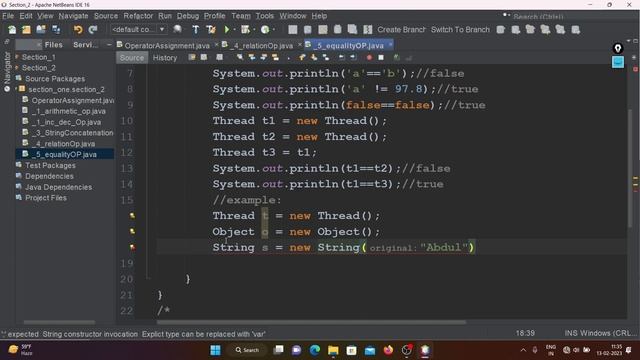This screenshot has height=360, width=640.
Task: Click the red record macro icon
Action: click(369, 58)
